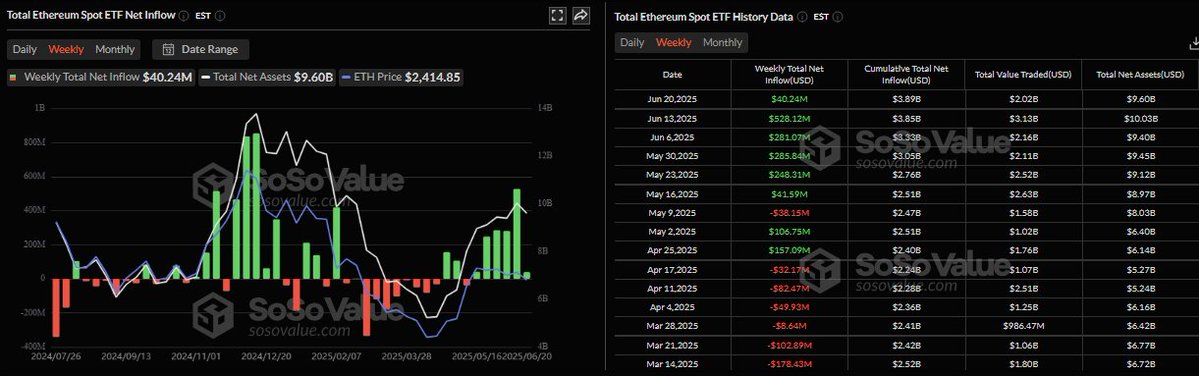Click info icon beside EST in the history data panel
The image size is (1199, 376).
[839, 16]
